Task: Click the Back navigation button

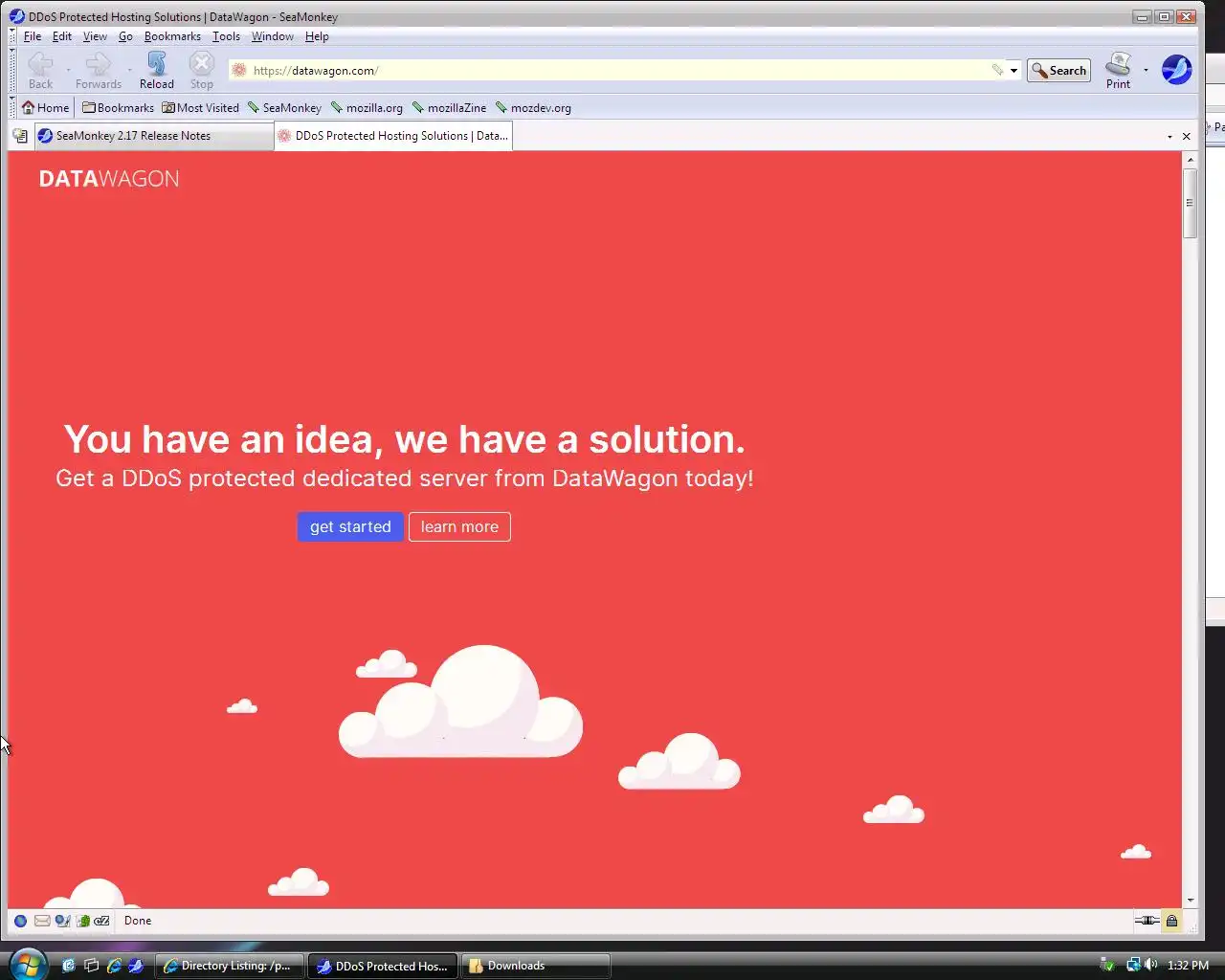Action: coord(40,71)
